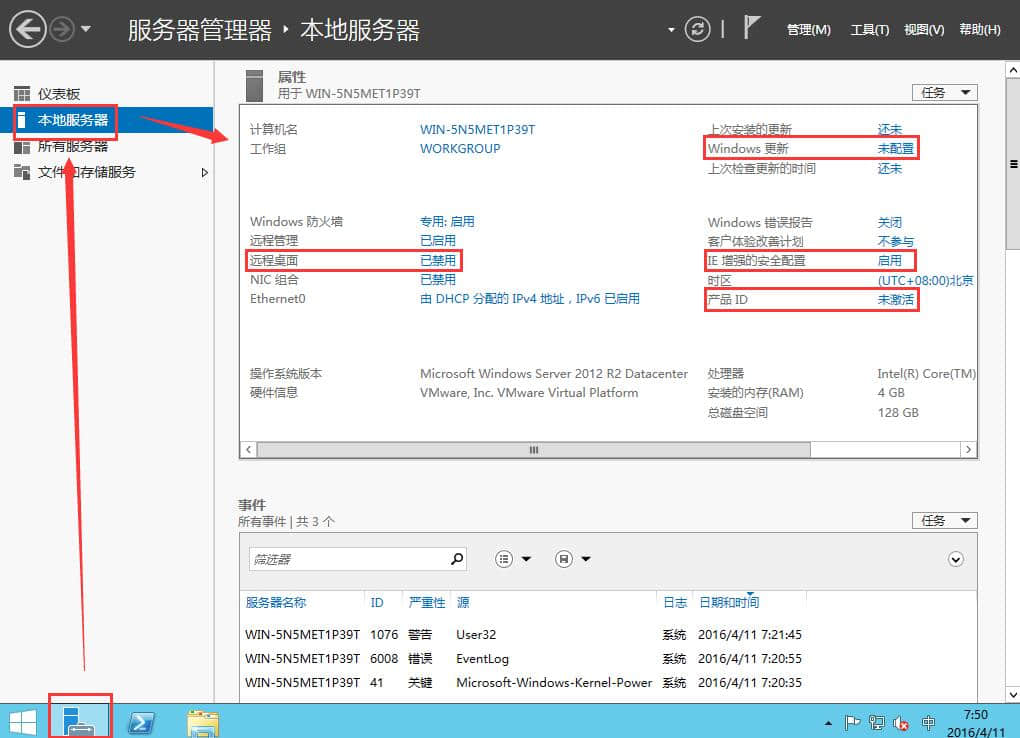Click Windows 更新 未配置 link
Image resolution: width=1020 pixels, height=738 pixels.
coord(895,148)
